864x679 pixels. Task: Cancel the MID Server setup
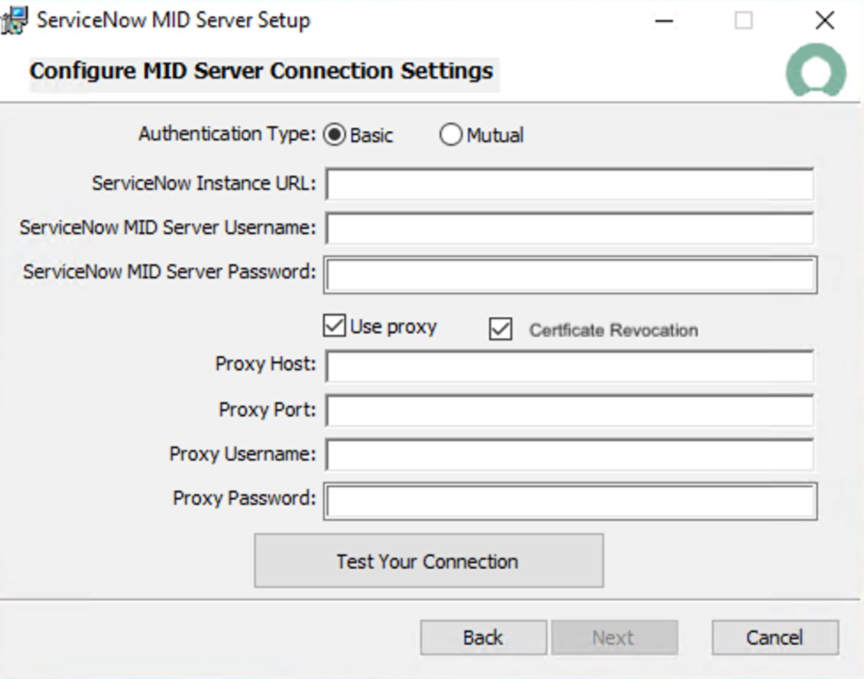[775, 638]
